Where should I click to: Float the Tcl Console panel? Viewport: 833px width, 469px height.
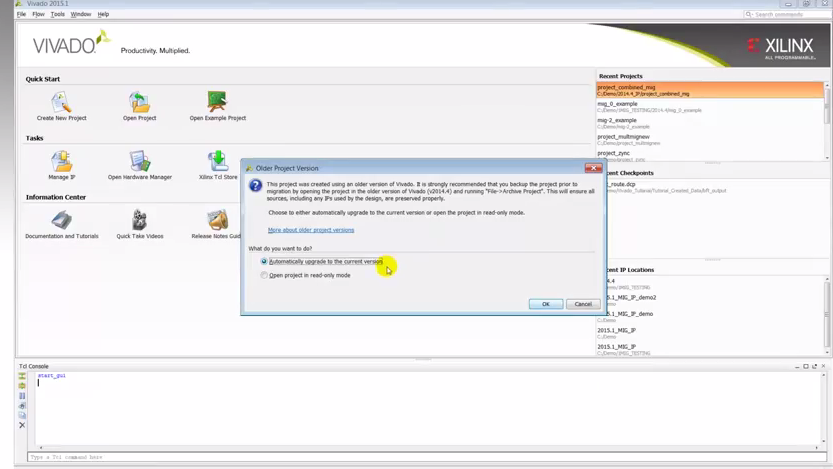click(814, 366)
